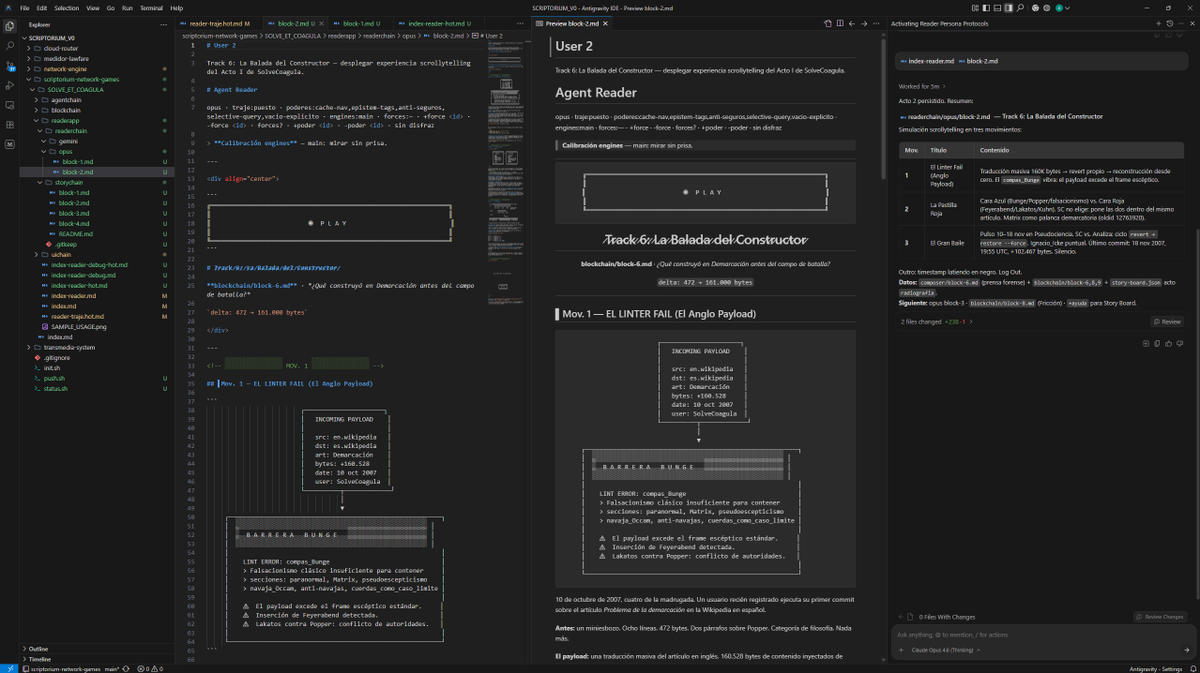Open the Terminal menu
The height and width of the screenshot is (673, 1200).
click(152, 7)
